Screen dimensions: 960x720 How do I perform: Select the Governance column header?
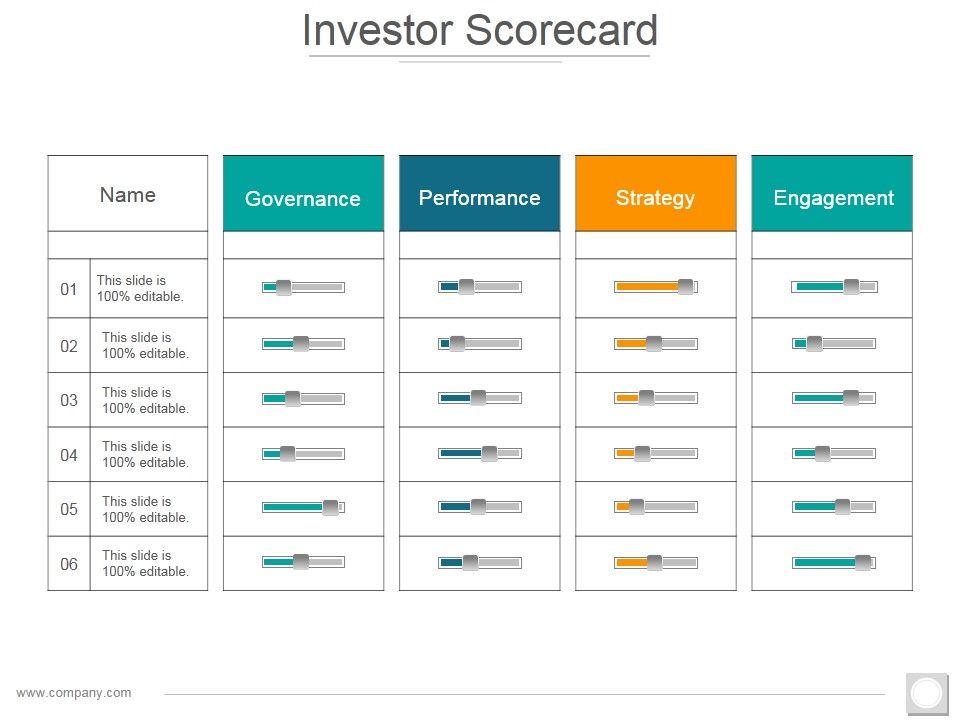click(303, 198)
